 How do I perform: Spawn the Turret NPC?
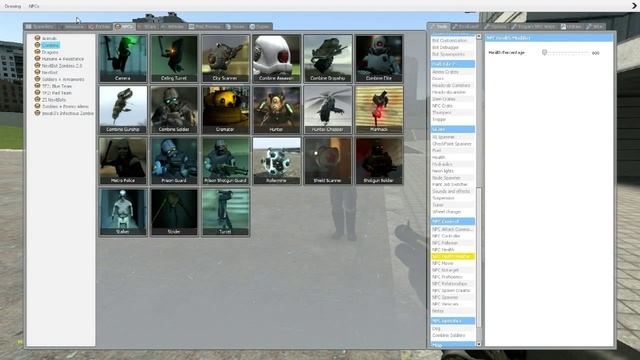pos(225,212)
